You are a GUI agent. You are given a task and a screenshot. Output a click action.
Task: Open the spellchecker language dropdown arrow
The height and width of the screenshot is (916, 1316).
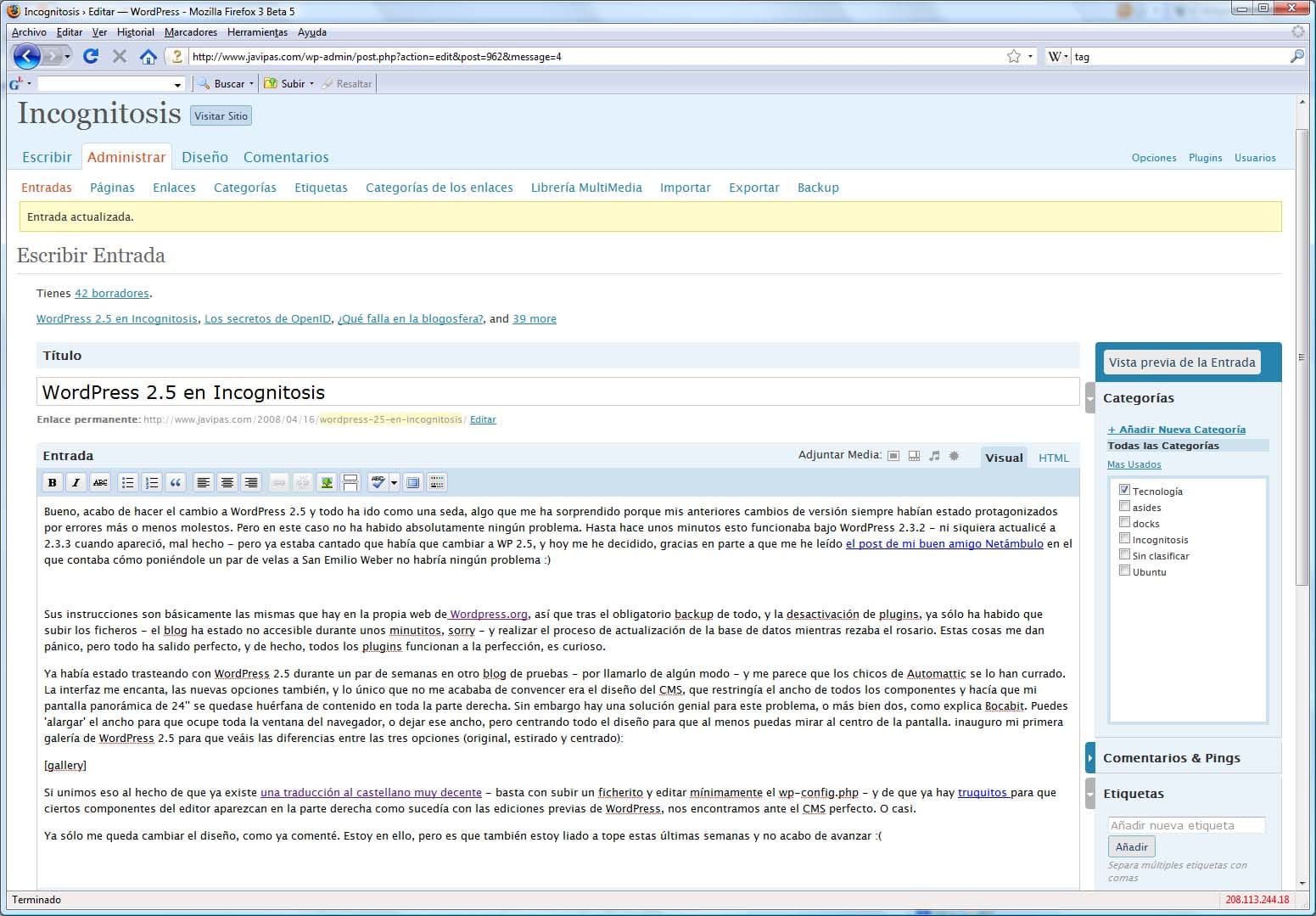[x=394, y=483]
